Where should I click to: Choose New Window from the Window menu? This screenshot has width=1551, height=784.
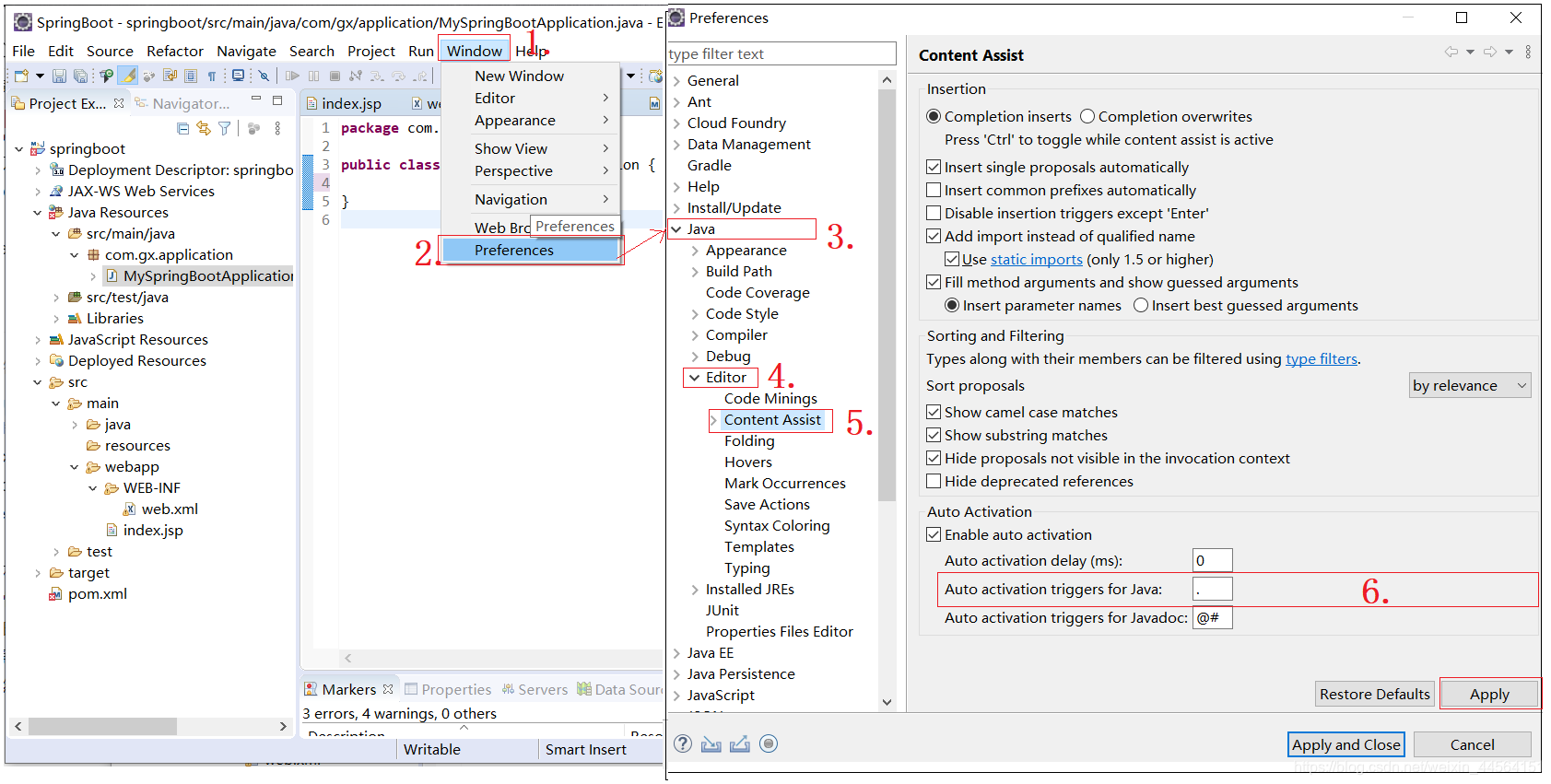click(x=530, y=76)
